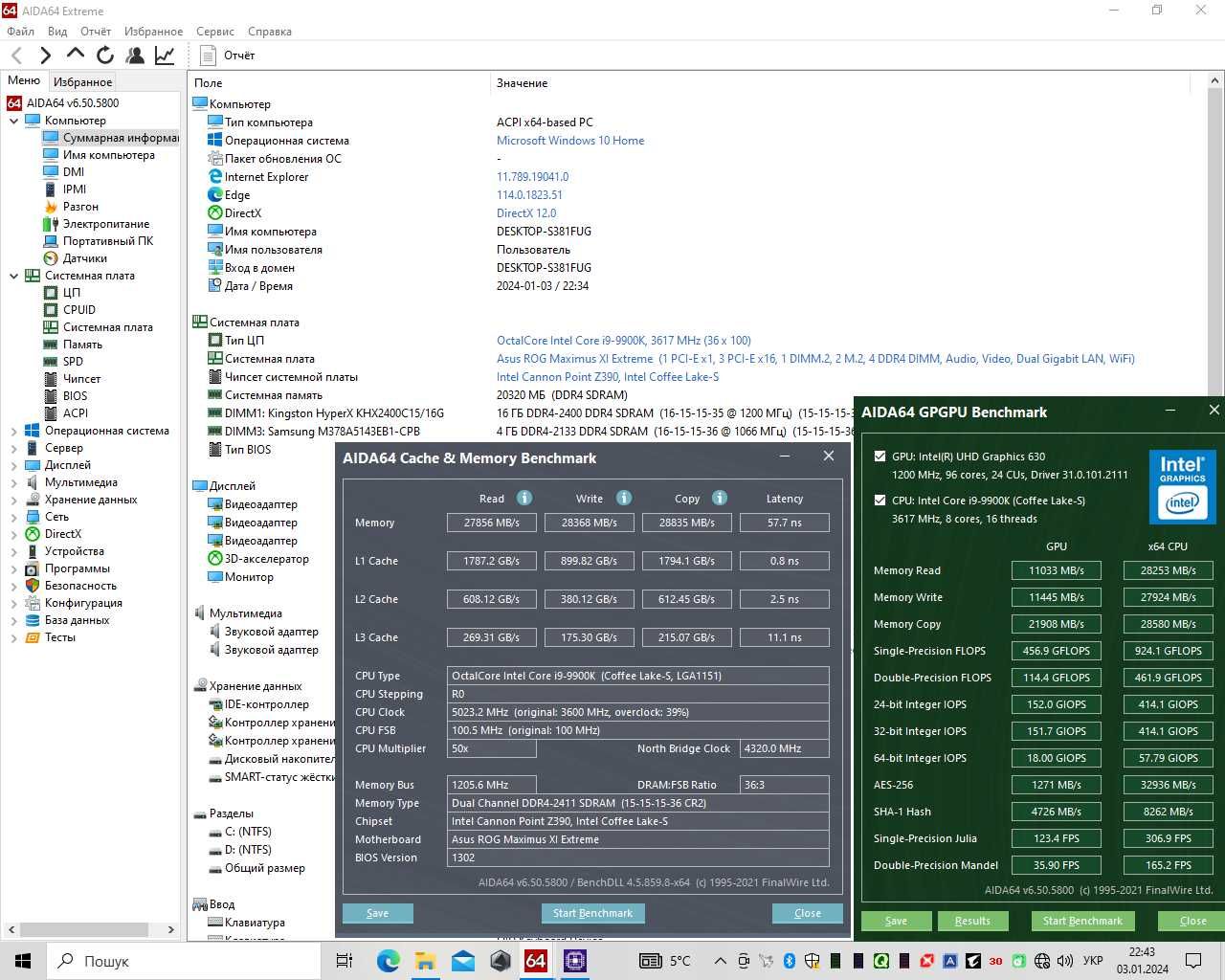Click the CPU-Z purple chip taskbar icon
The height and width of the screenshot is (980, 1225).
pos(575,961)
